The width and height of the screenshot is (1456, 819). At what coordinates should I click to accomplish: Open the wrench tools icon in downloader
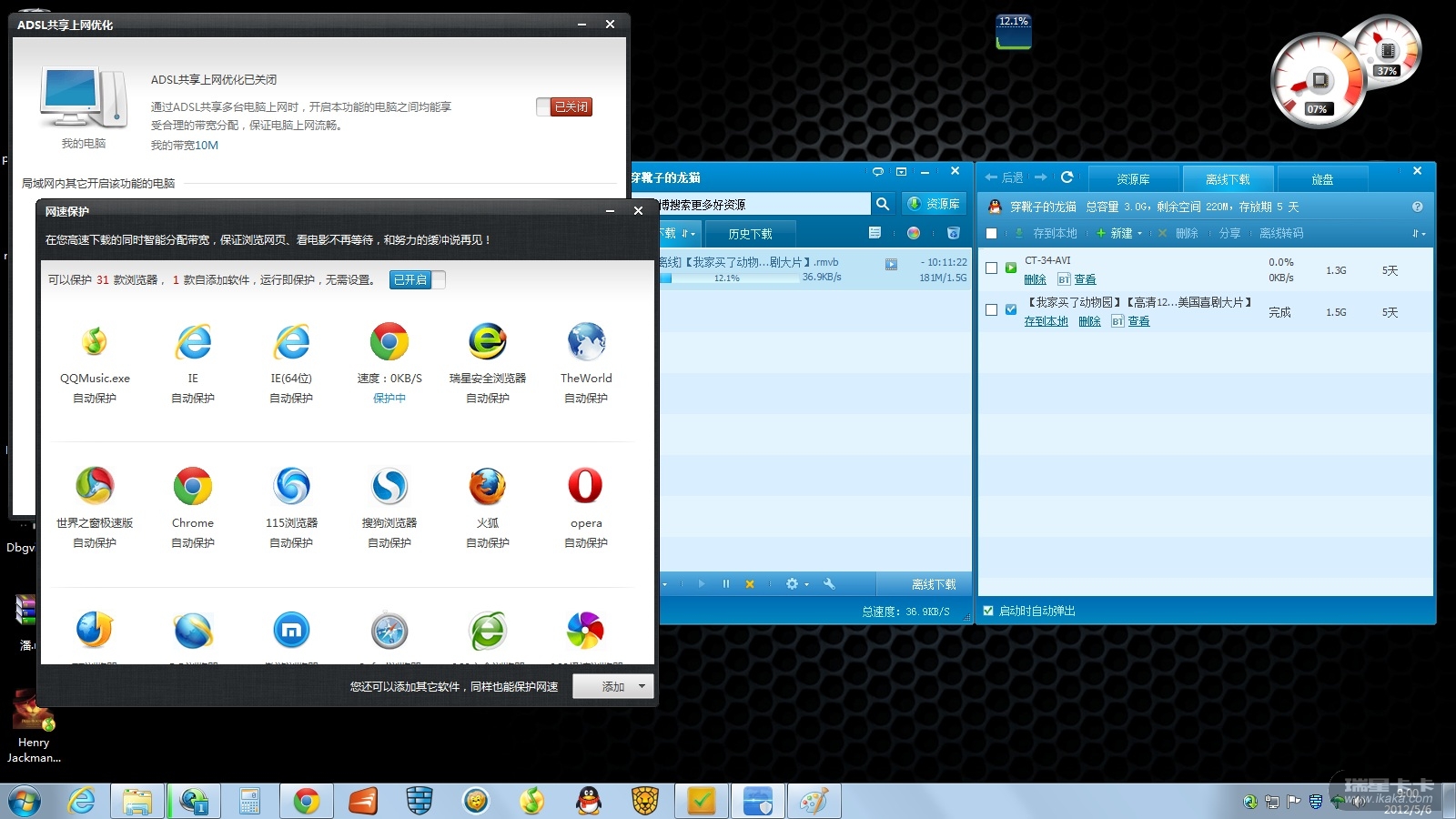point(829,584)
